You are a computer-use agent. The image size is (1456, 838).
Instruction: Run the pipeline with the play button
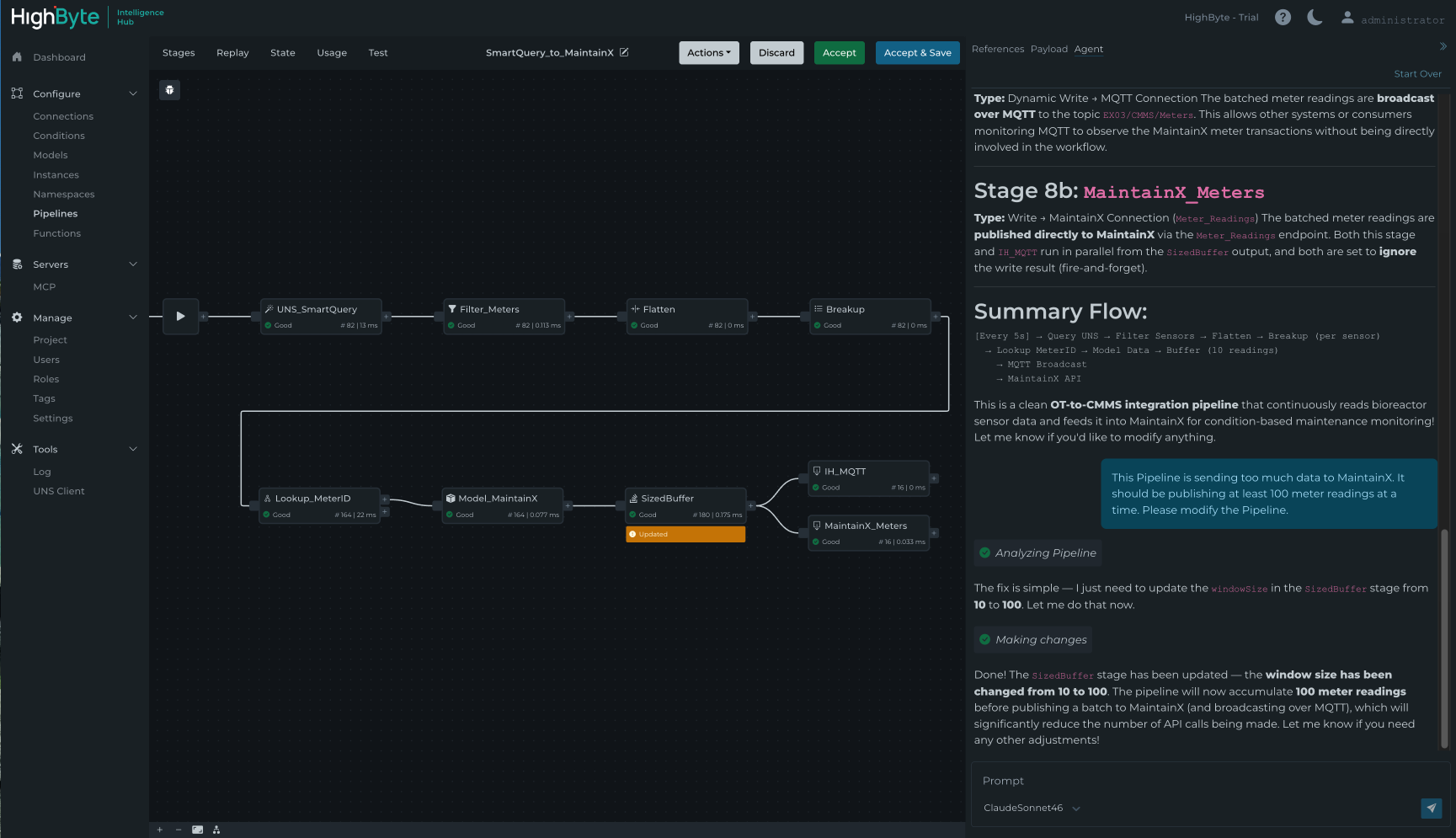tap(180, 316)
